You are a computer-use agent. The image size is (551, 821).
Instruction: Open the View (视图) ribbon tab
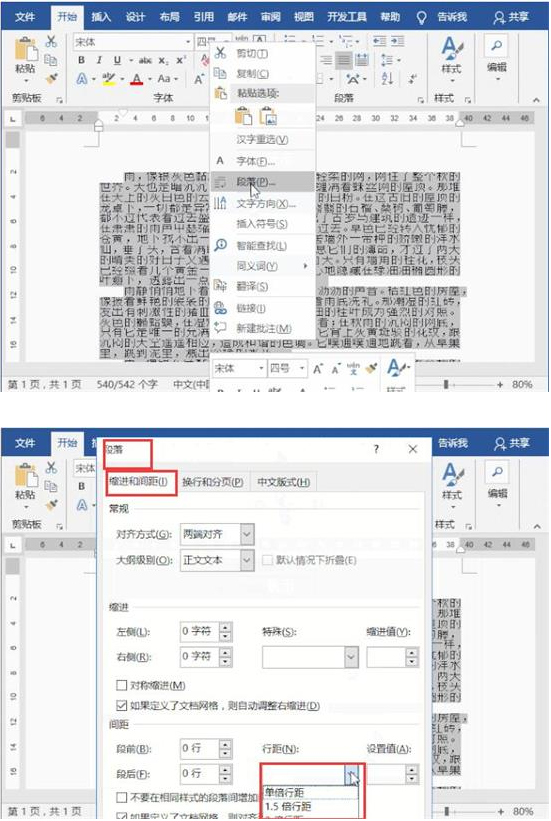(x=303, y=17)
